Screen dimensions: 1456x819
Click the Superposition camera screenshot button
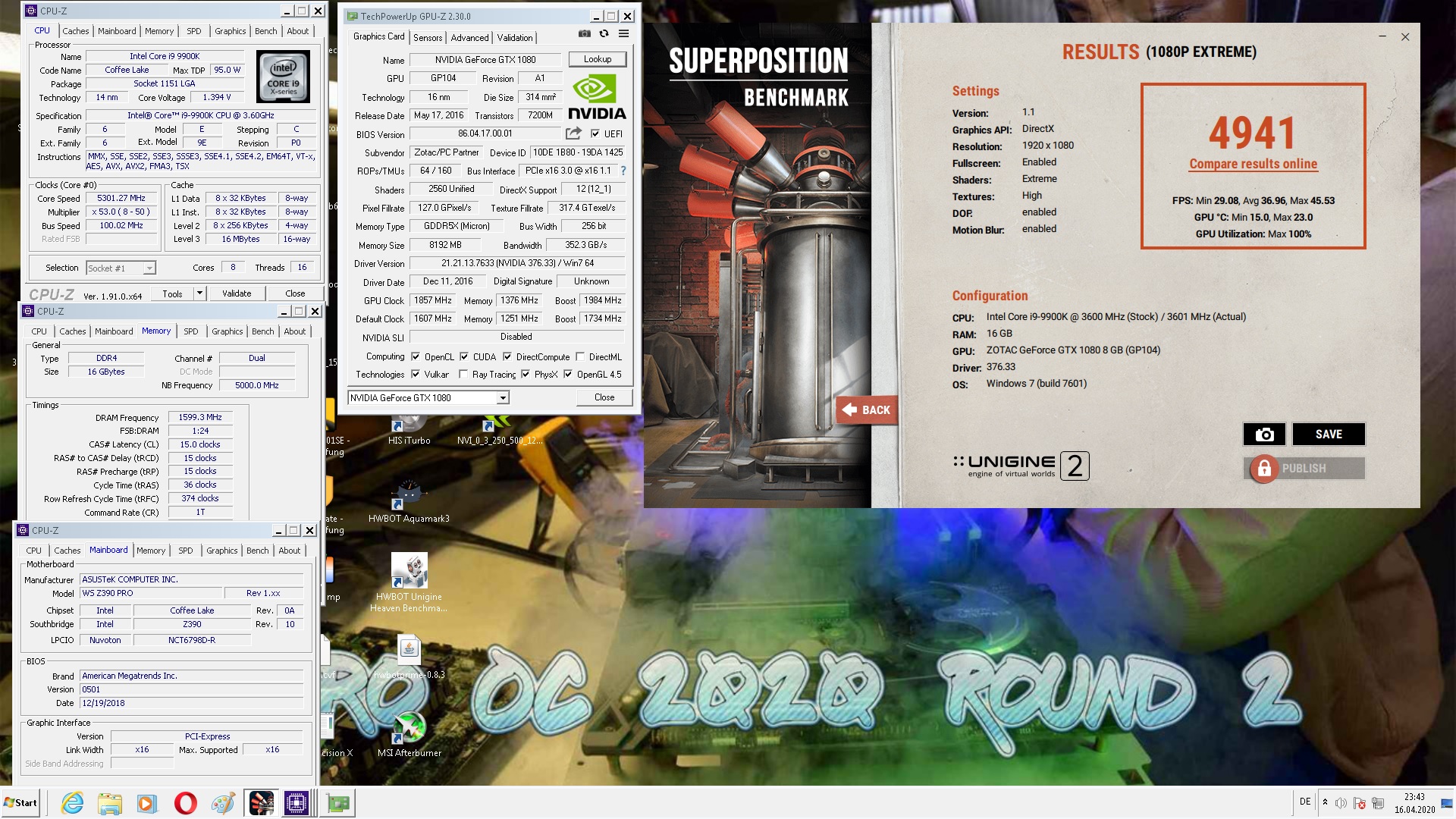(x=1264, y=434)
